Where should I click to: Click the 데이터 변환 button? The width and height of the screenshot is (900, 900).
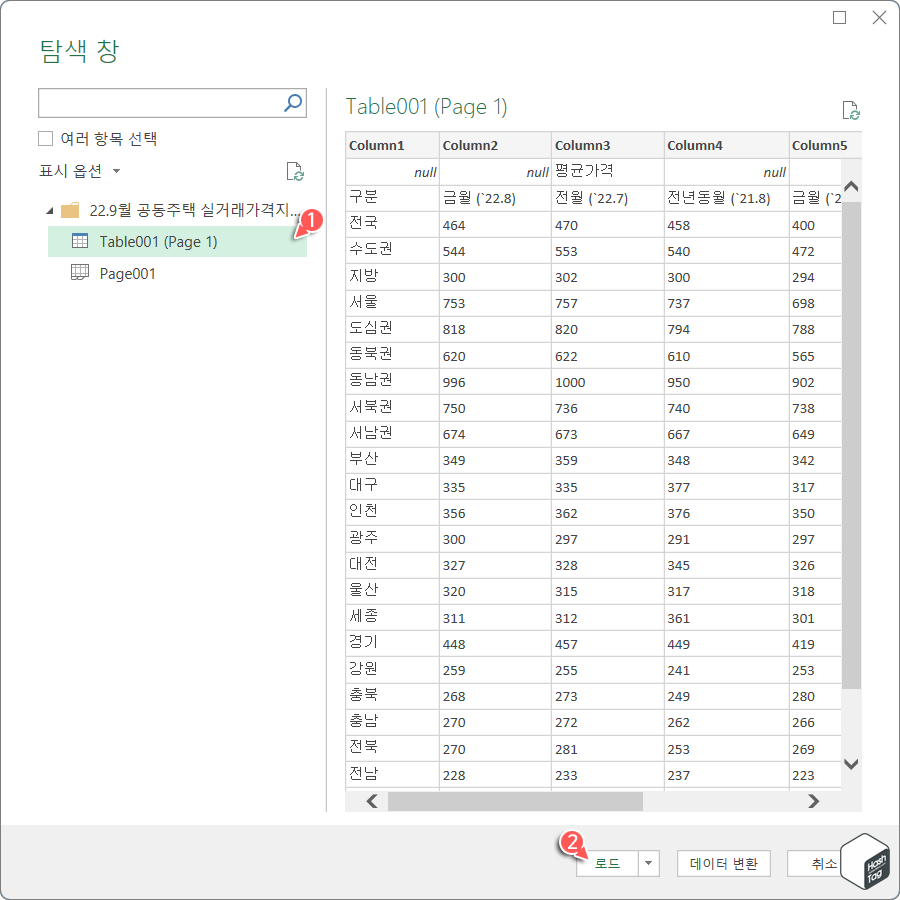pyautogui.click(x=723, y=863)
